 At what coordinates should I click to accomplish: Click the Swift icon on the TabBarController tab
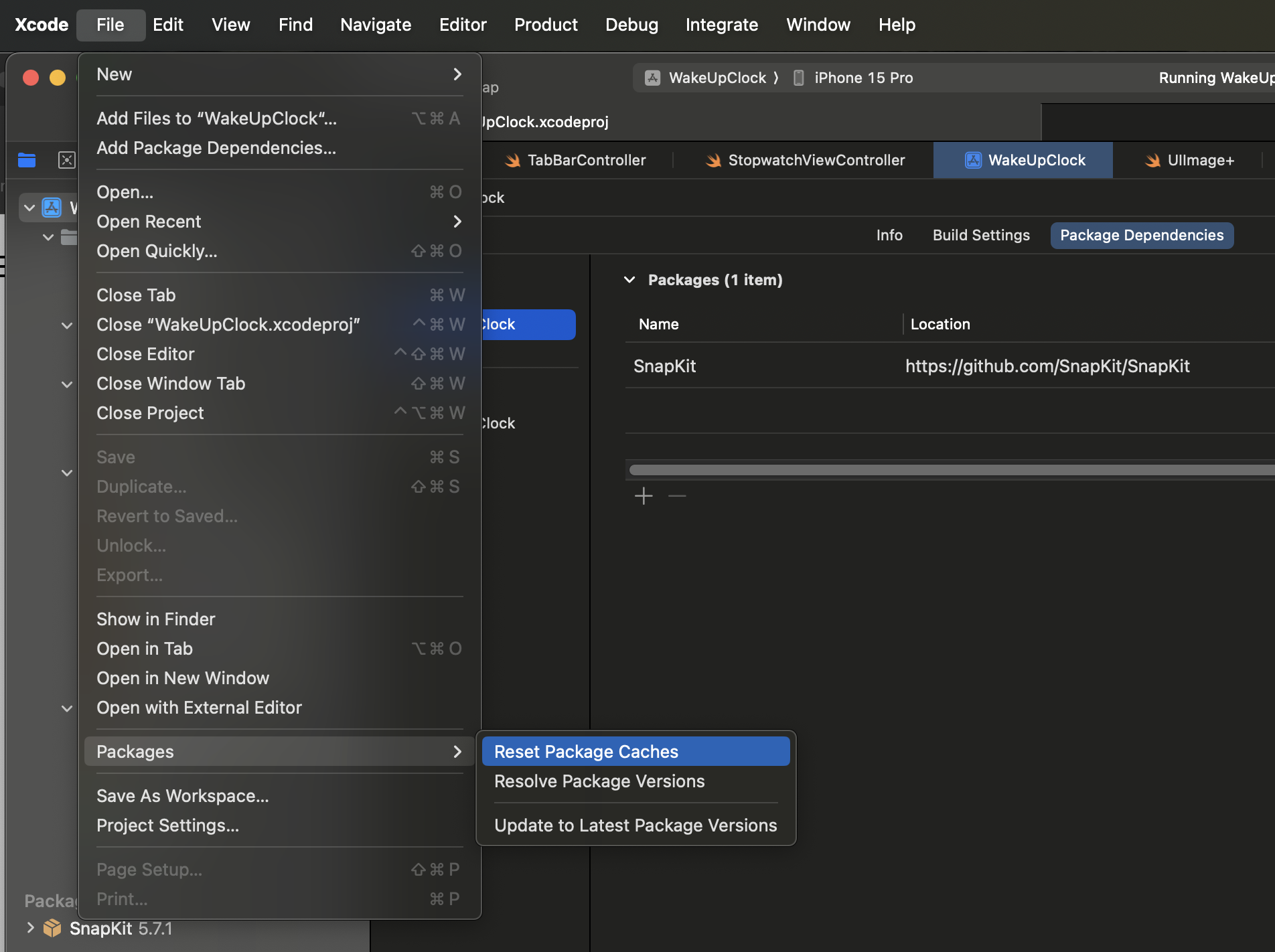pos(512,160)
